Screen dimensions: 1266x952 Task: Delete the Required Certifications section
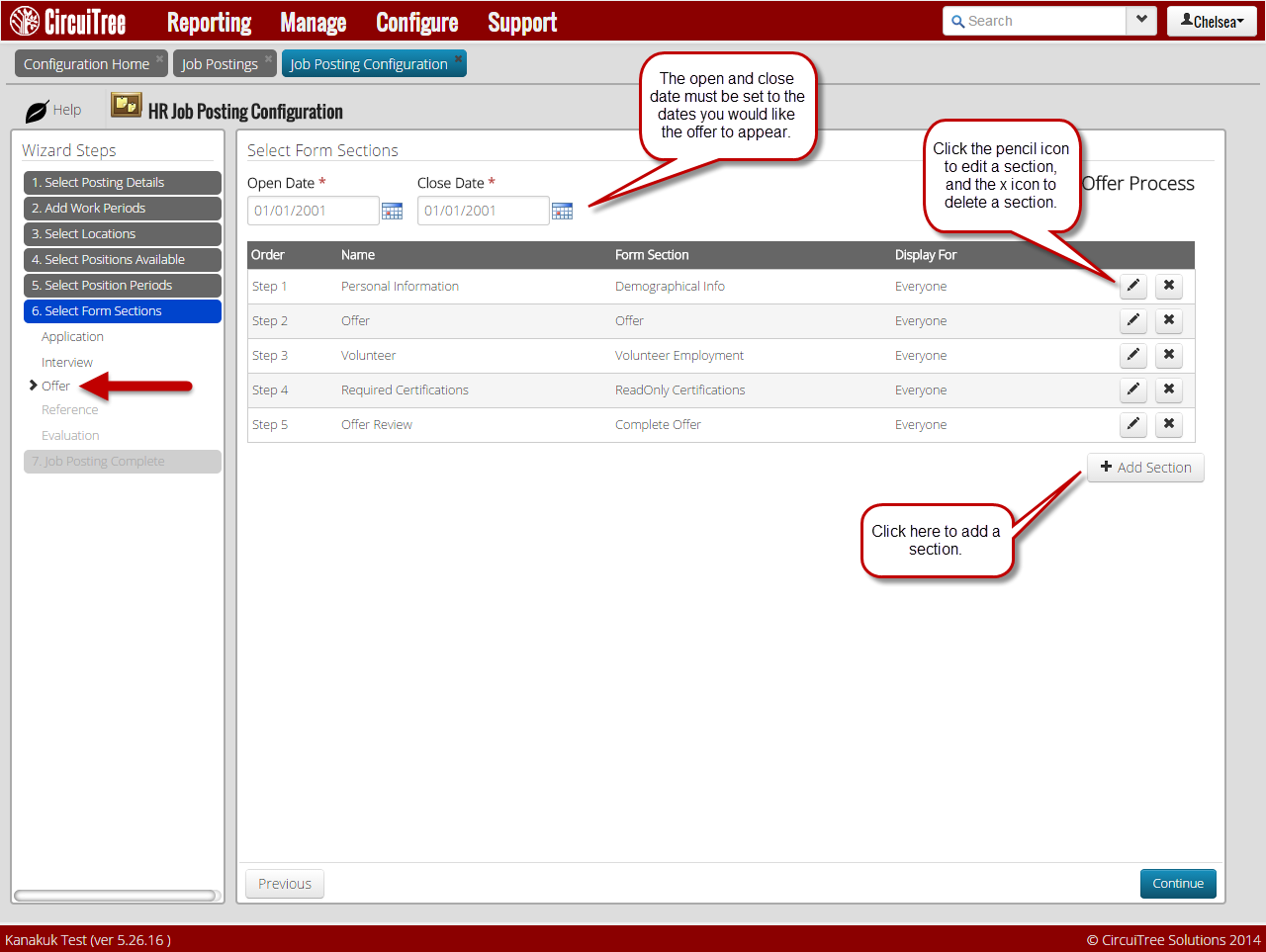pyautogui.click(x=1168, y=389)
